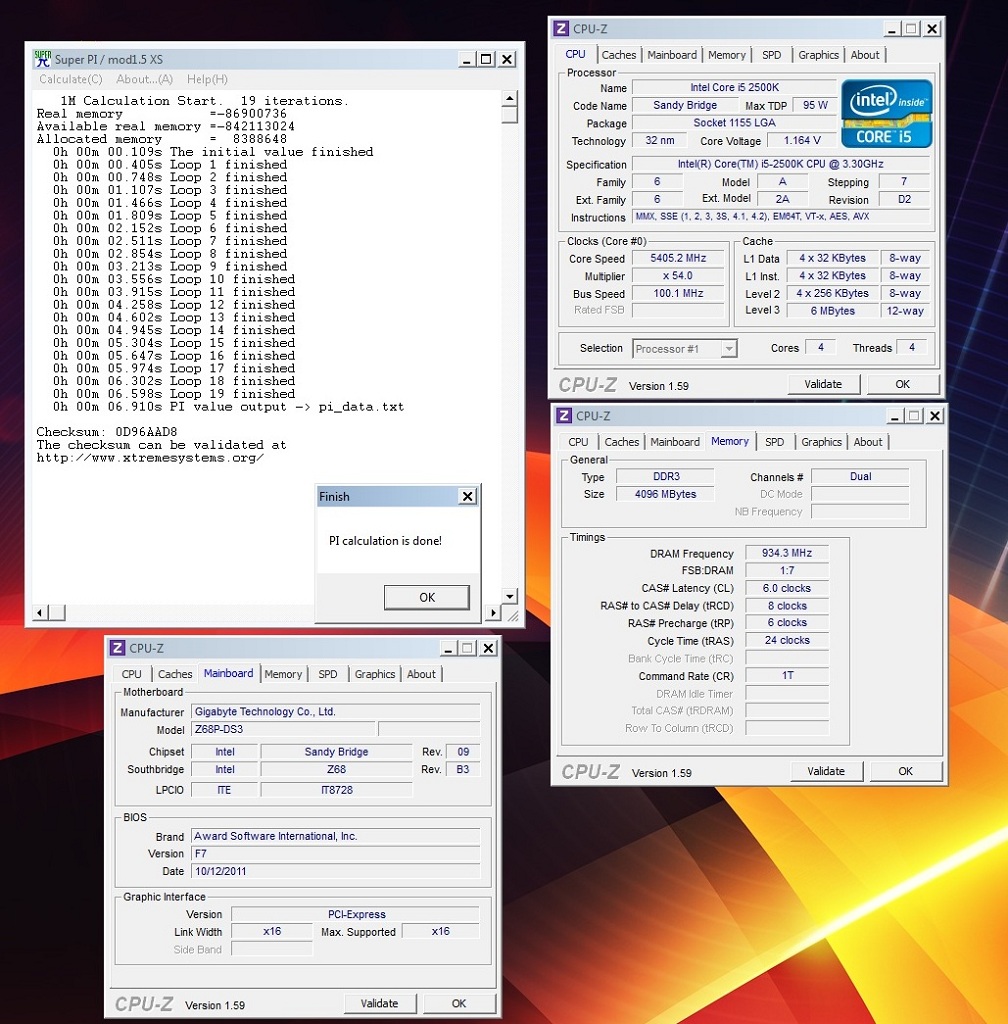The image size is (1008, 1024).
Task: Click OK in the Mainboard CPU-Z window
Action: (x=459, y=1003)
